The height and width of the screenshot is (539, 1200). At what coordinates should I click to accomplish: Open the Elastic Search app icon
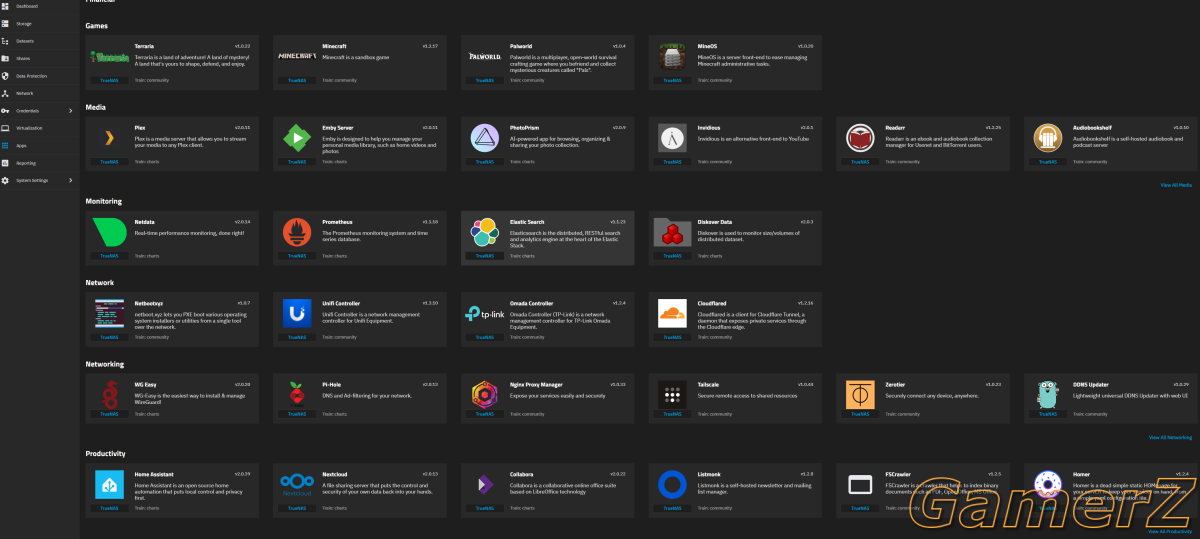[x=485, y=233]
